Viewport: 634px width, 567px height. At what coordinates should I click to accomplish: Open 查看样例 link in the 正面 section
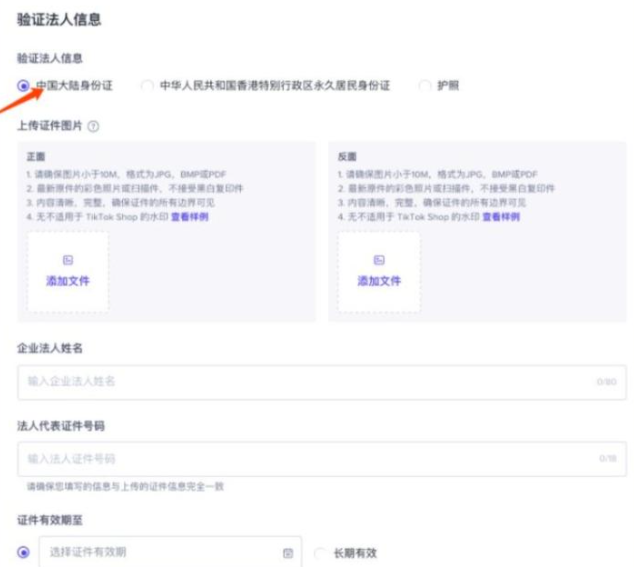(189, 216)
